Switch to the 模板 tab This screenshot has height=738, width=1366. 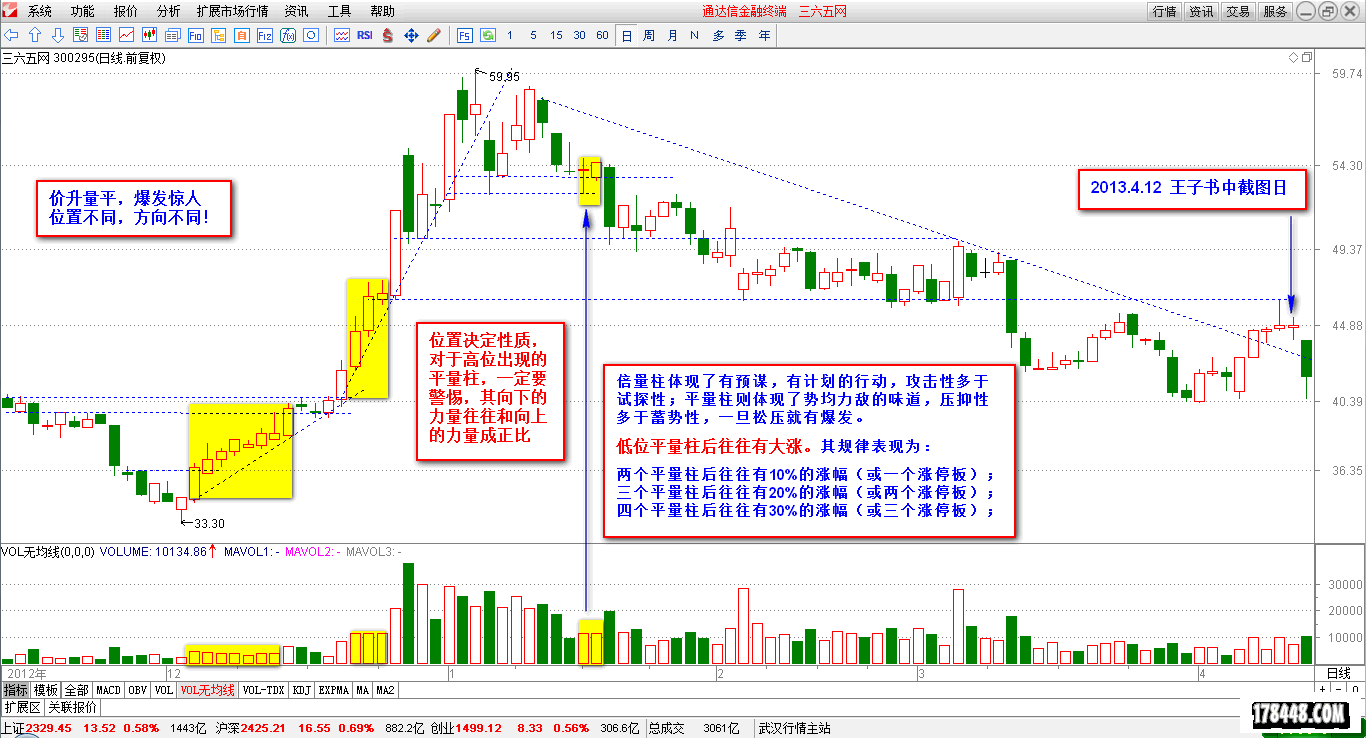pos(46,690)
